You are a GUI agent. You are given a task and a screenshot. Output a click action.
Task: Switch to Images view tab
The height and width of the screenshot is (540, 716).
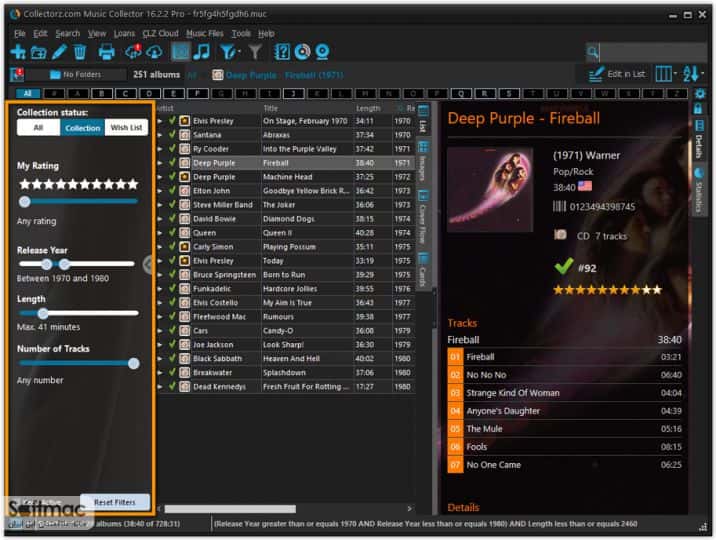tap(423, 162)
